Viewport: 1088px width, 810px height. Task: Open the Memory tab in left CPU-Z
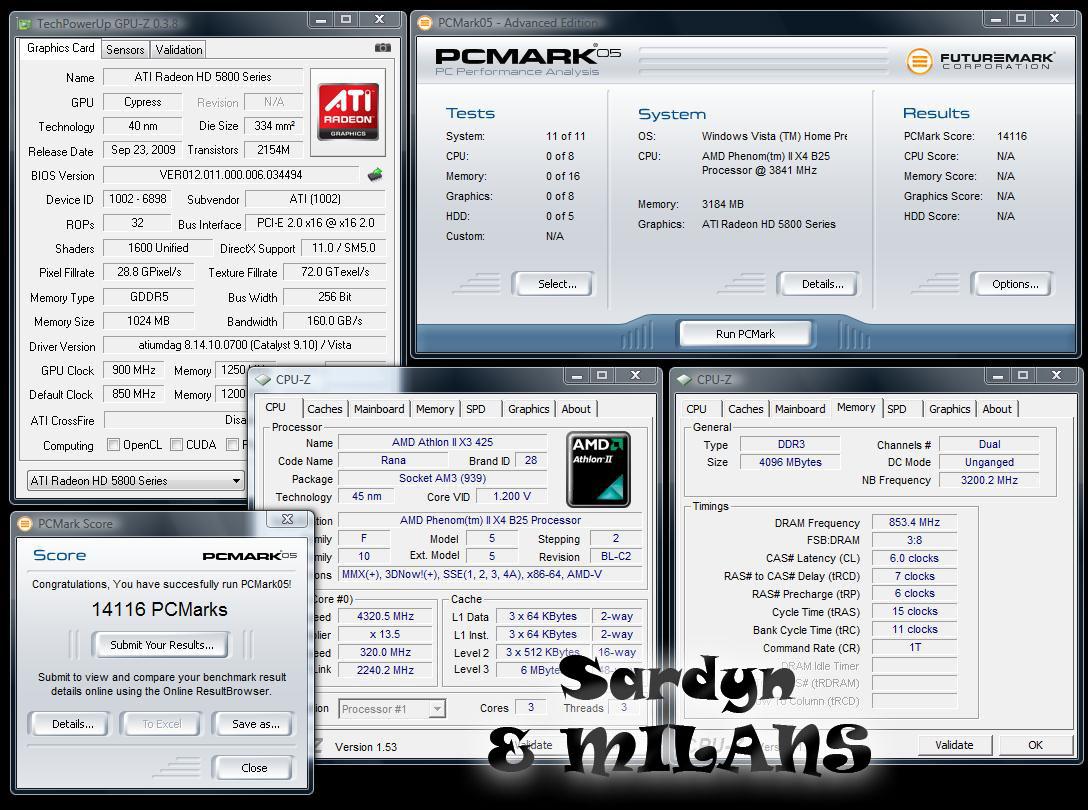coord(435,409)
